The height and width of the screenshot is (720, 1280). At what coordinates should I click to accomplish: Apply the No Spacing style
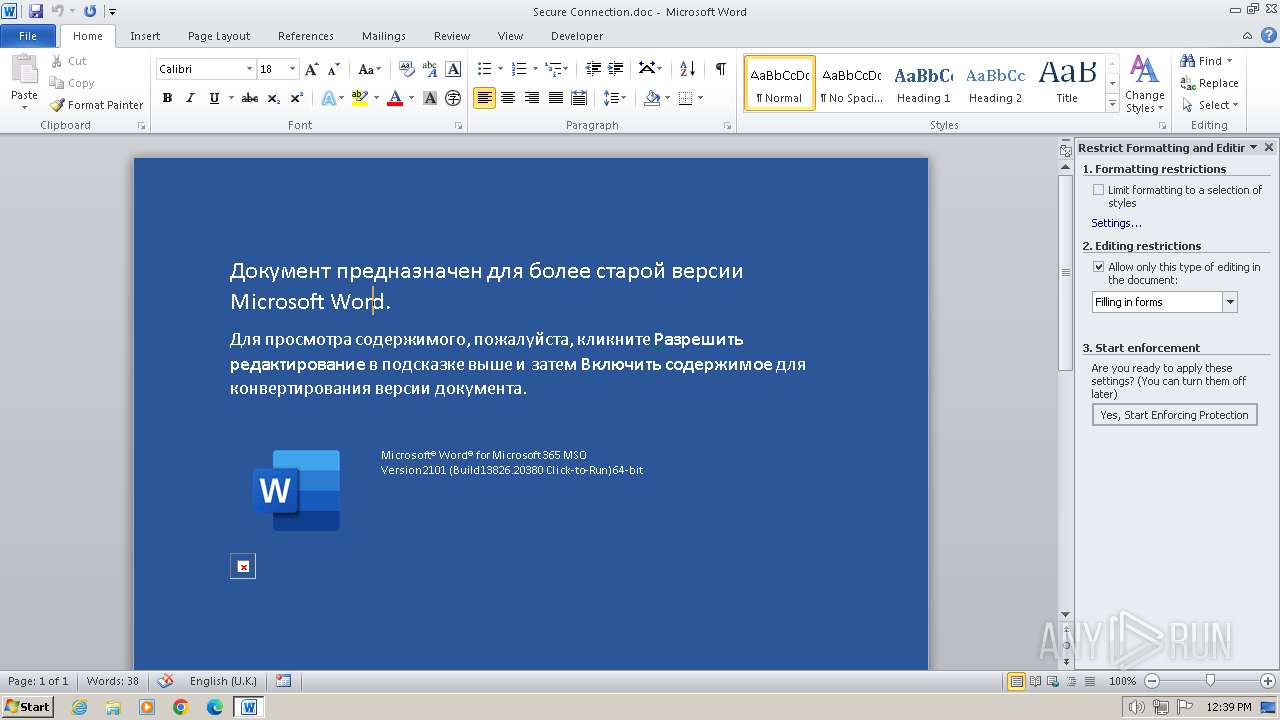coord(851,83)
